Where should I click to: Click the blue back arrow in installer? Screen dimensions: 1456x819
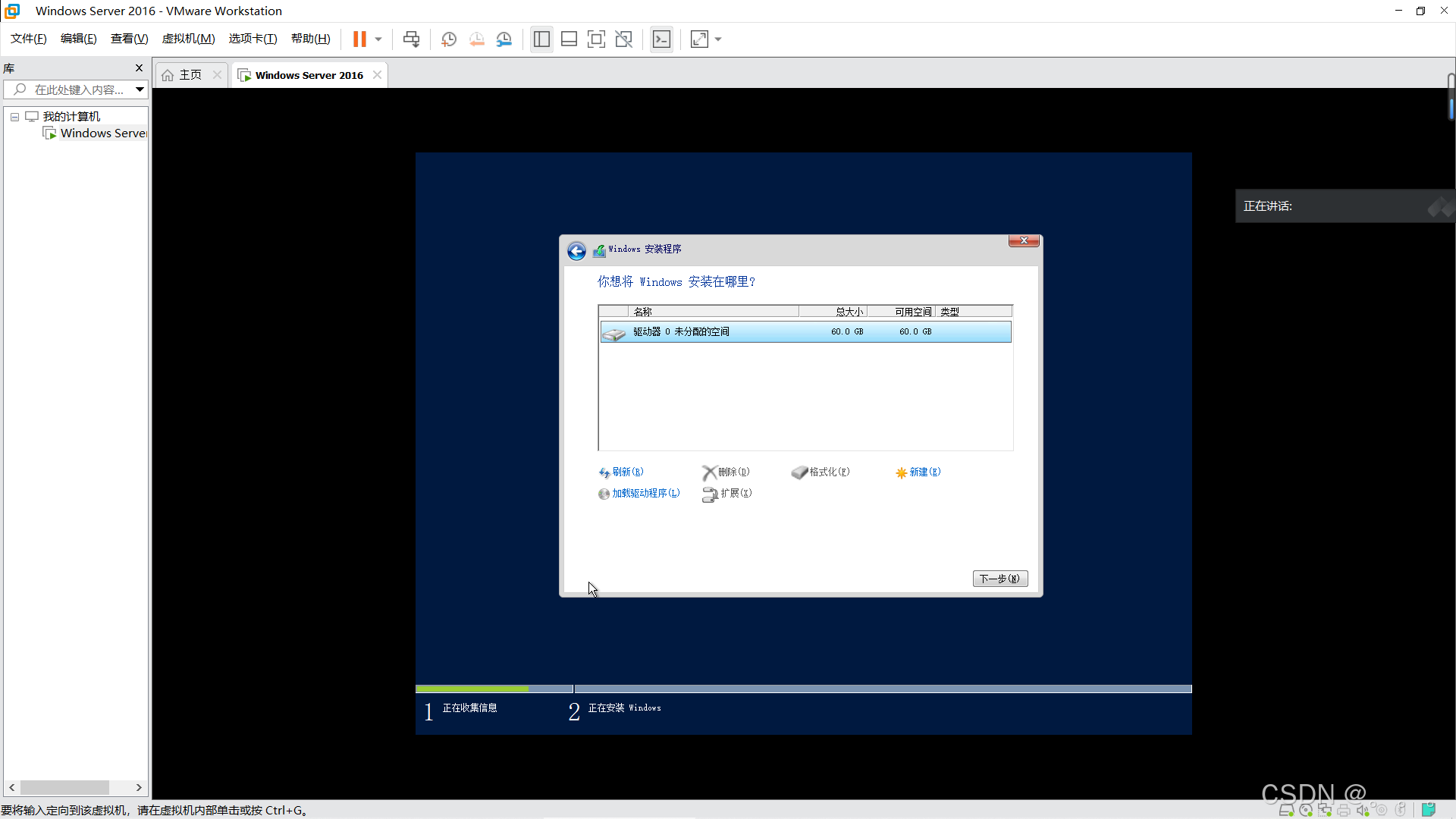576,251
